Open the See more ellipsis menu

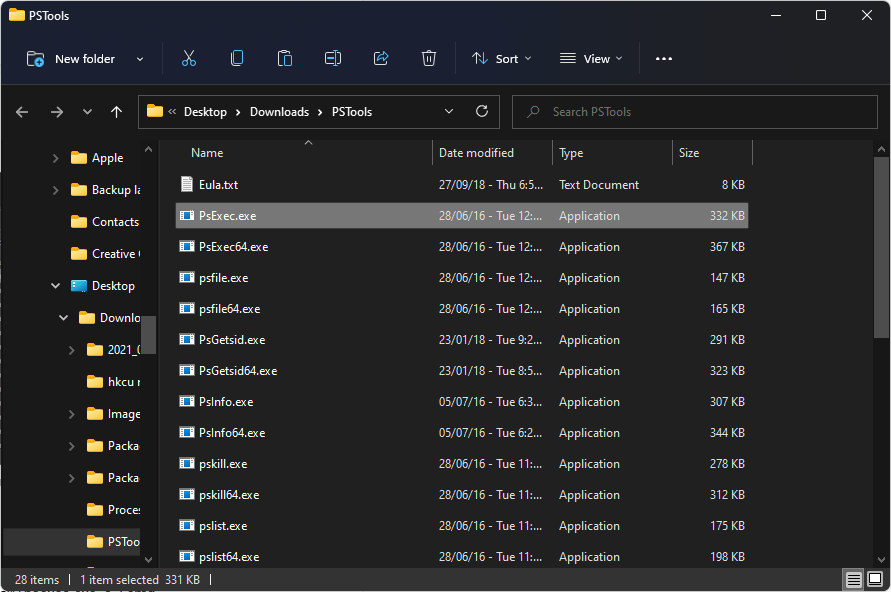coord(664,59)
